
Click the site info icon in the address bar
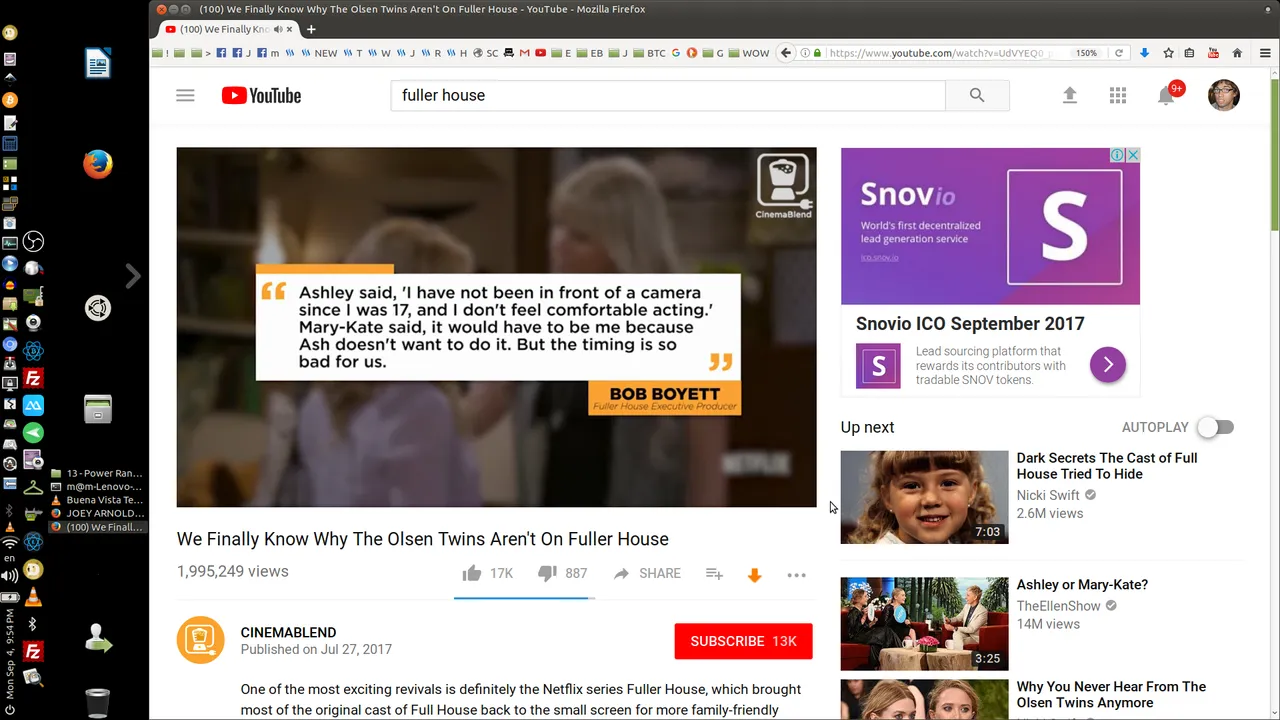[806, 53]
